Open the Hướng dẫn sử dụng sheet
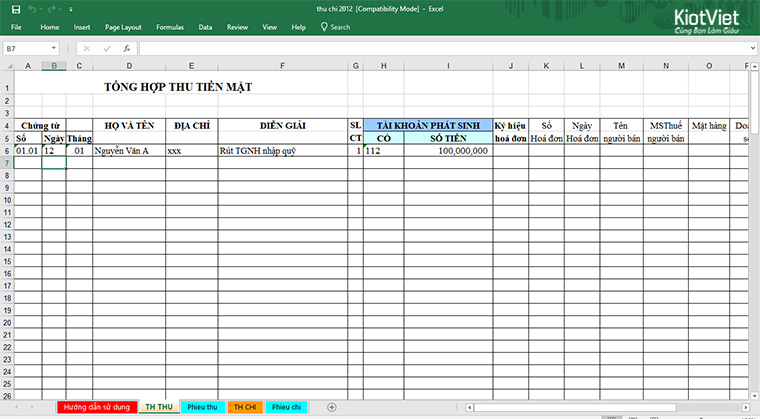The height and width of the screenshot is (419, 760). coord(94,408)
